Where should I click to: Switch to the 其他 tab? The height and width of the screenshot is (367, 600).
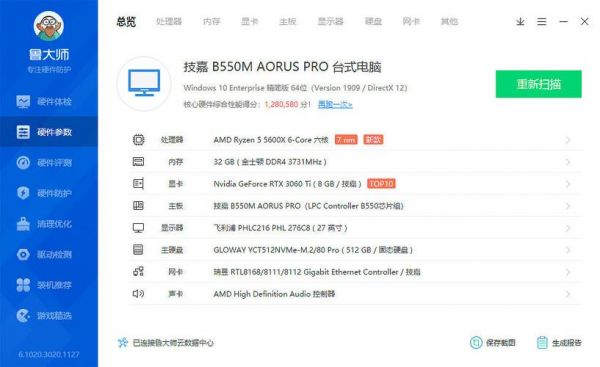(449, 21)
